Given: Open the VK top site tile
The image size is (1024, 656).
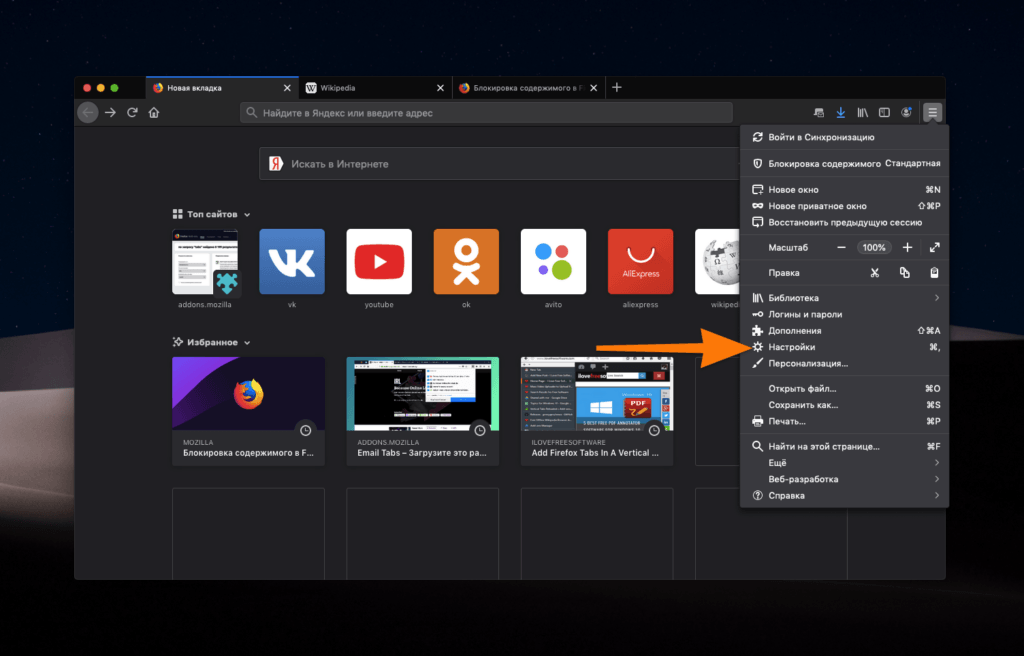Looking at the screenshot, I should point(292,261).
